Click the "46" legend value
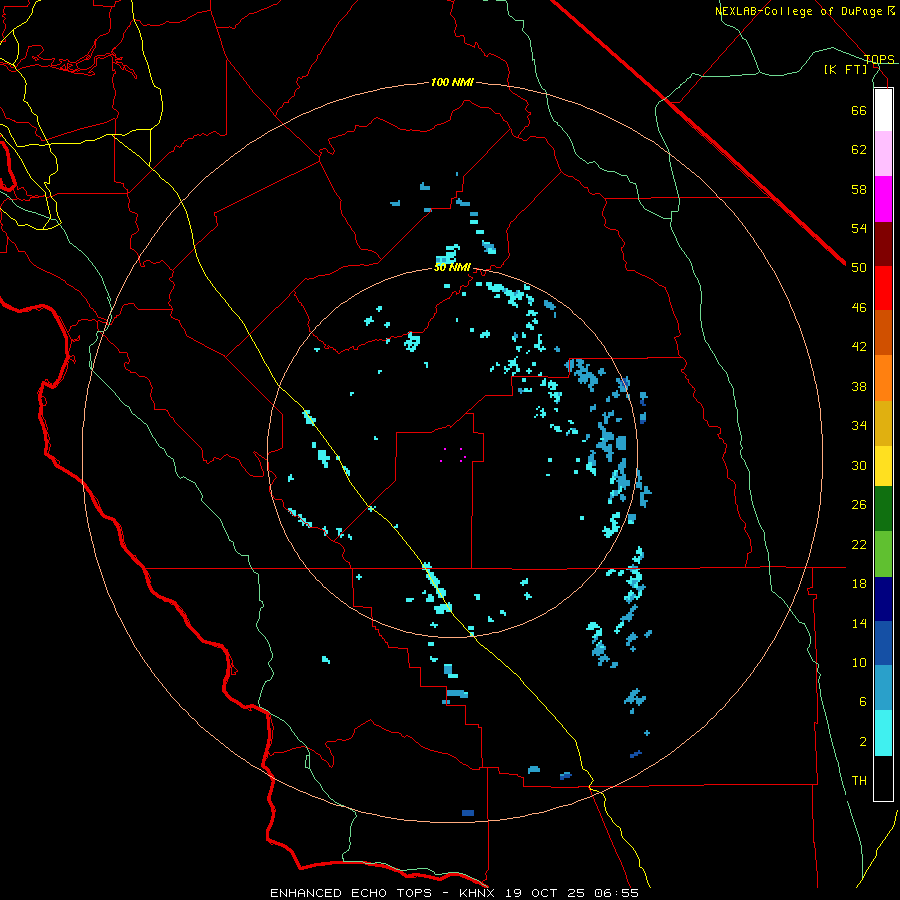The image size is (900, 900). pos(859,308)
